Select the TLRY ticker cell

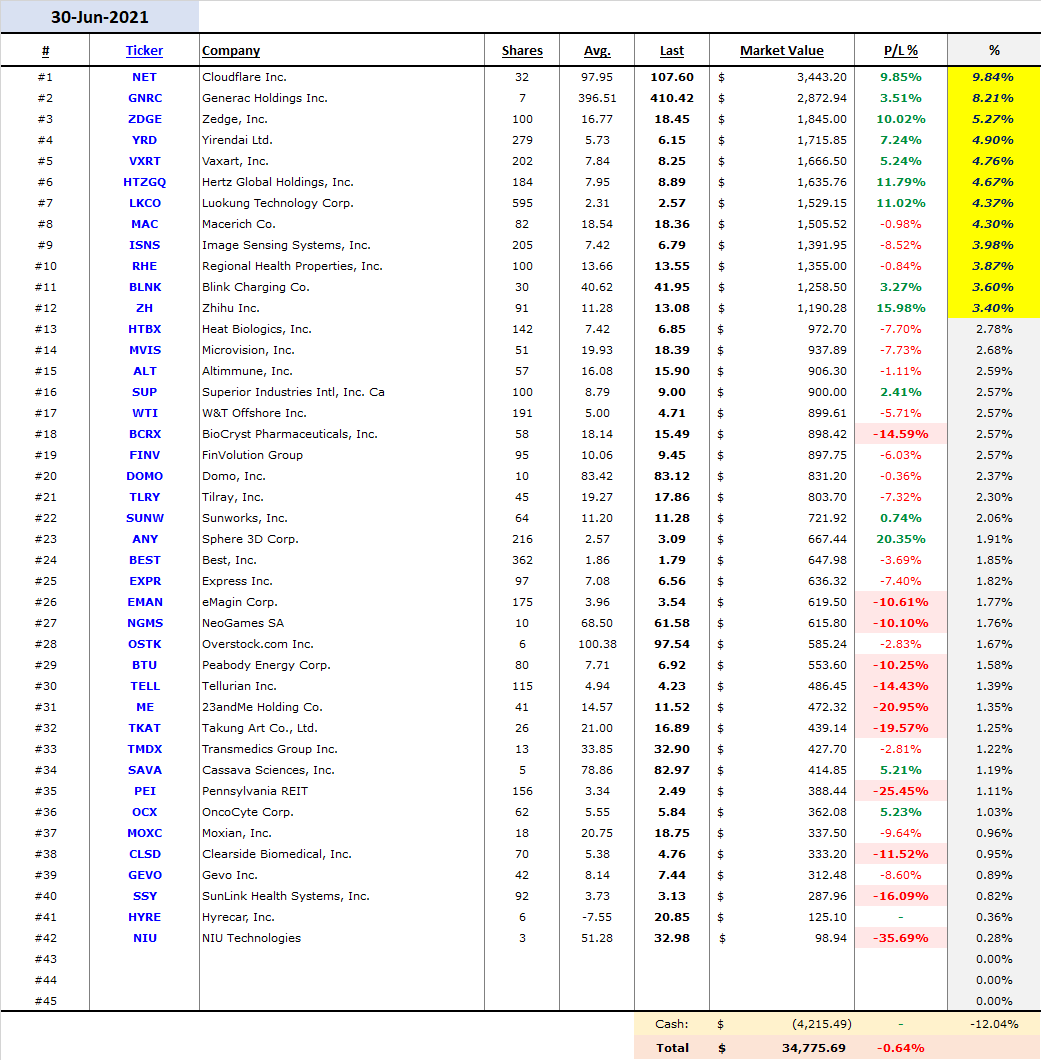pos(145,497)
